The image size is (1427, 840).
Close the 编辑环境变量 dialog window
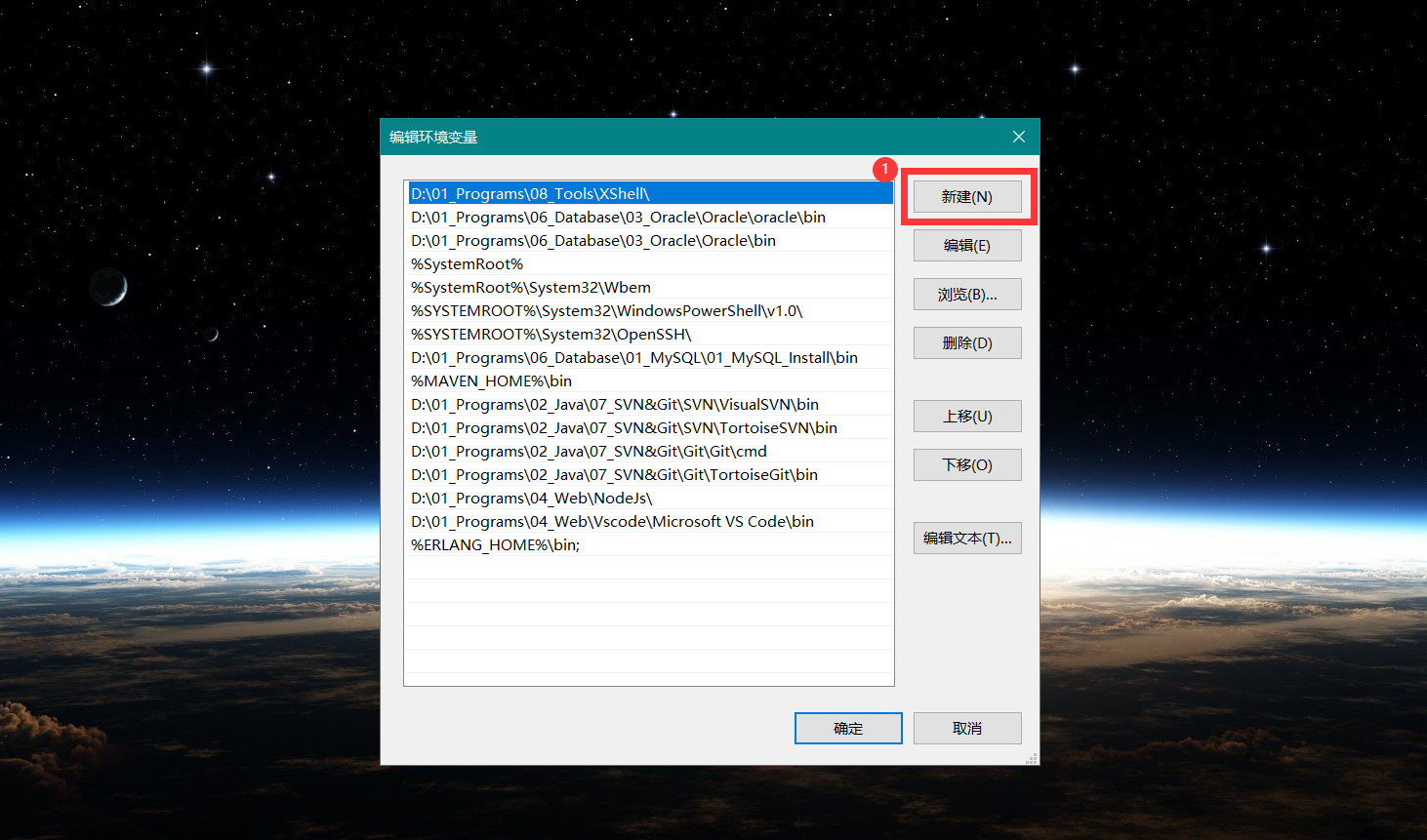[x=1018, y=138]
